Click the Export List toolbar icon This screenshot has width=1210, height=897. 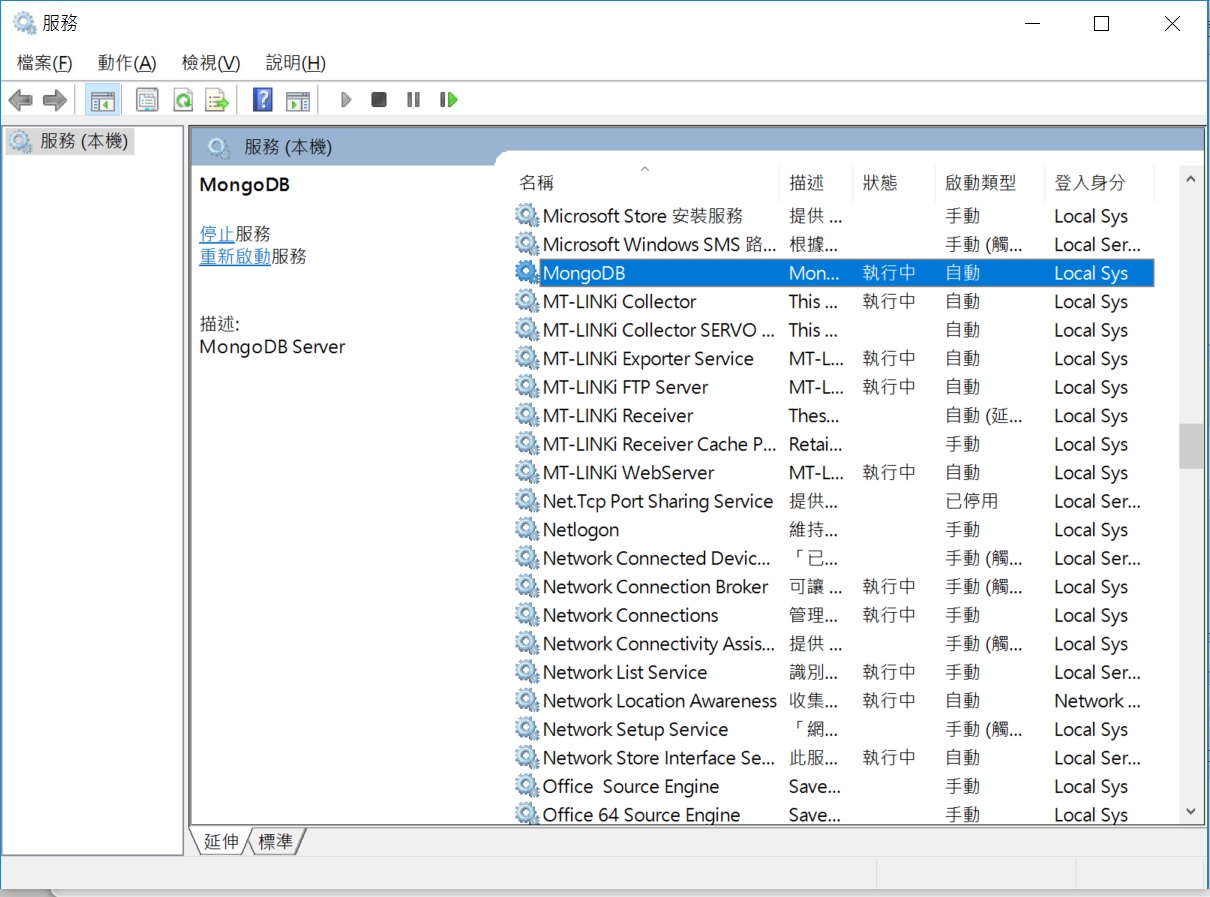click(217, 100)
